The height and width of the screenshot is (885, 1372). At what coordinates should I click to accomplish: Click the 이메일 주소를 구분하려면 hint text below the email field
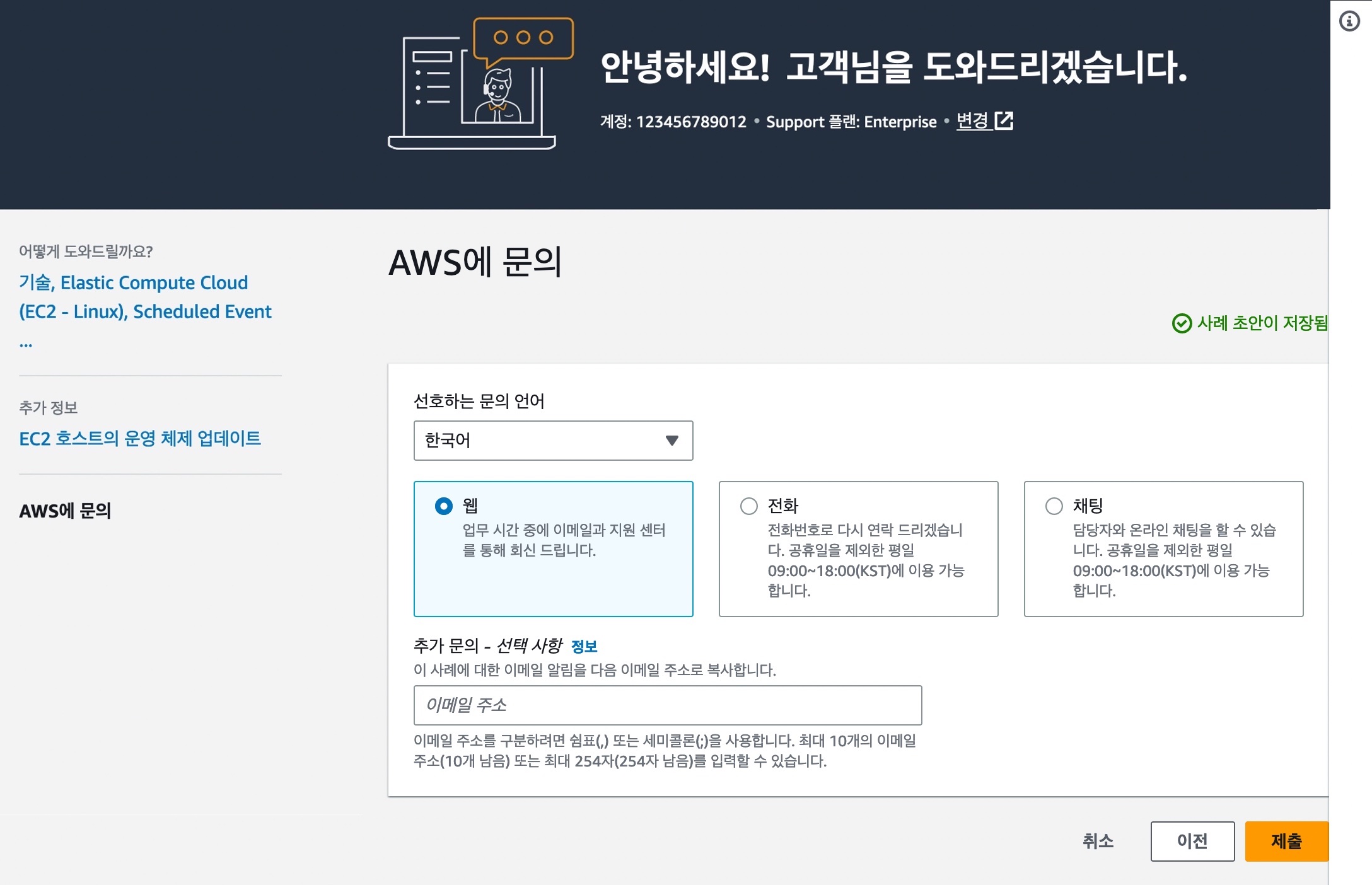pos(665,751)
